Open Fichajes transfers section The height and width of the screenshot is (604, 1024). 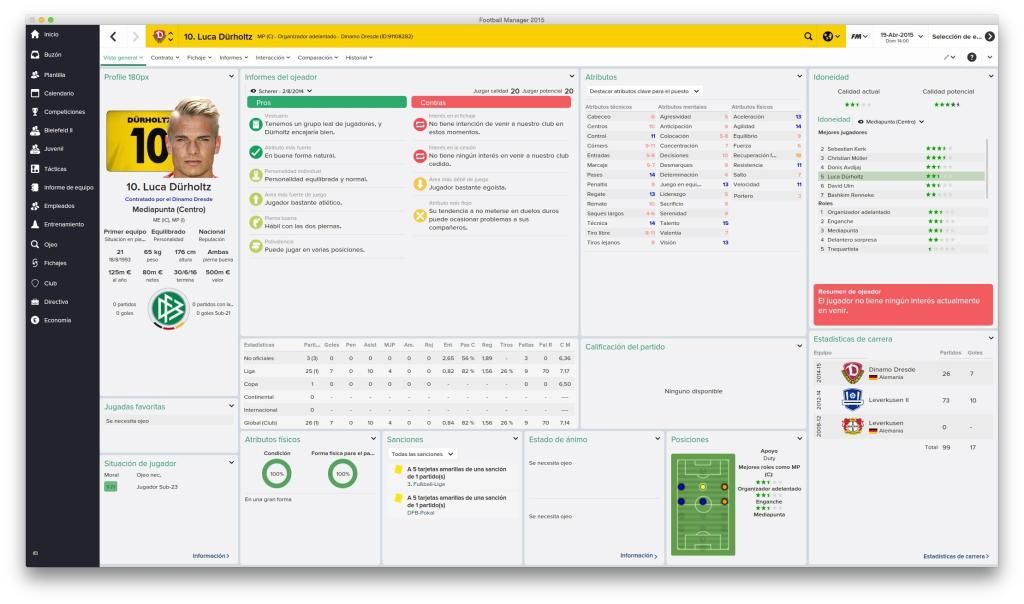(x=55, y=263)
